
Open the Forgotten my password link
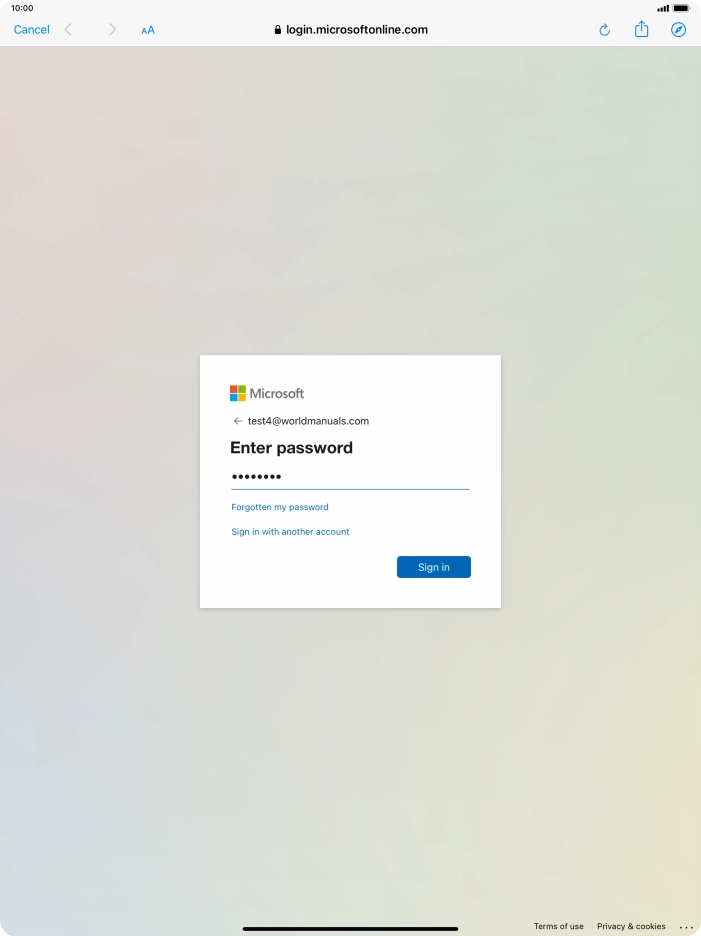tap(279, 507)
